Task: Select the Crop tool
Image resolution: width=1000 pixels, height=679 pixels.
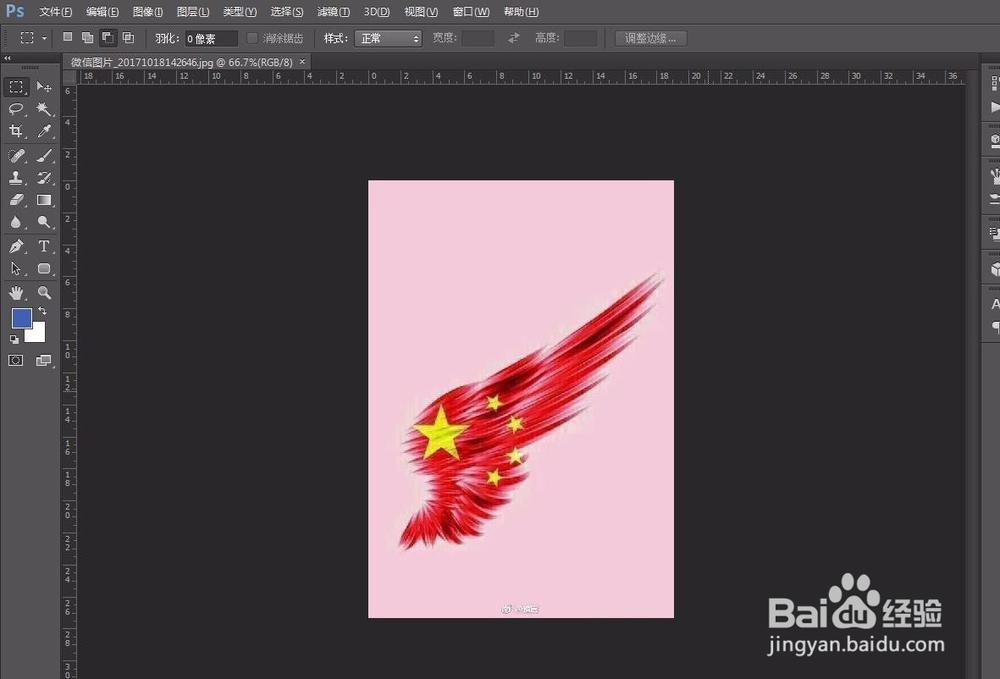Action: (x=16, y=131)
